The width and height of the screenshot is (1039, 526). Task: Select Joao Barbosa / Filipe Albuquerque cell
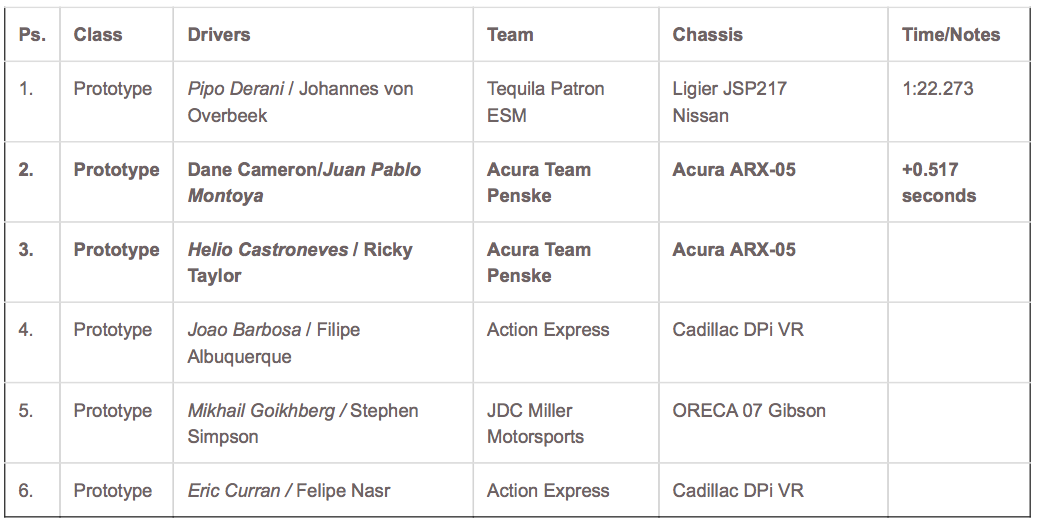273,343
